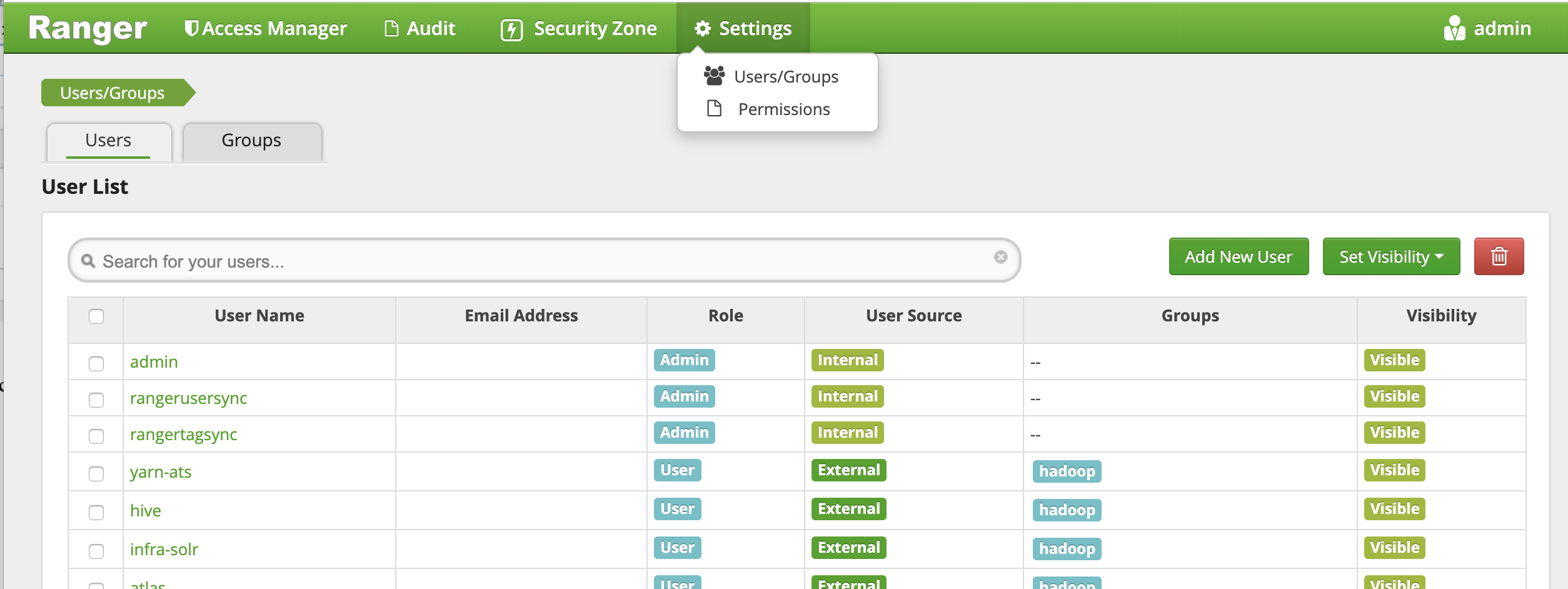1568x589 pixels.
Task: Click the hadoop group badge for yarn-ats
Action: click(1067, 471)
